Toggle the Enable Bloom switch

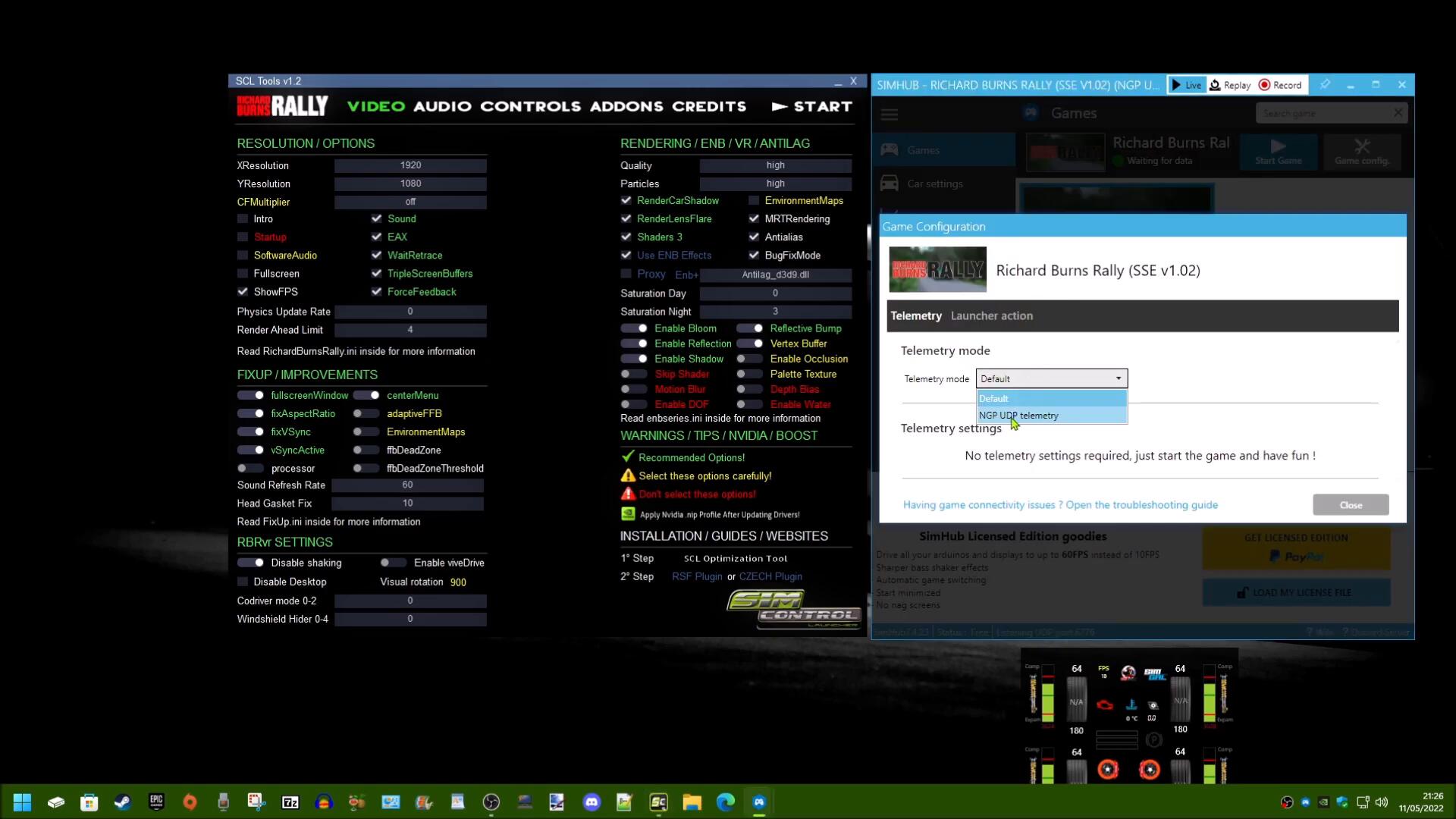coord(634,328)
